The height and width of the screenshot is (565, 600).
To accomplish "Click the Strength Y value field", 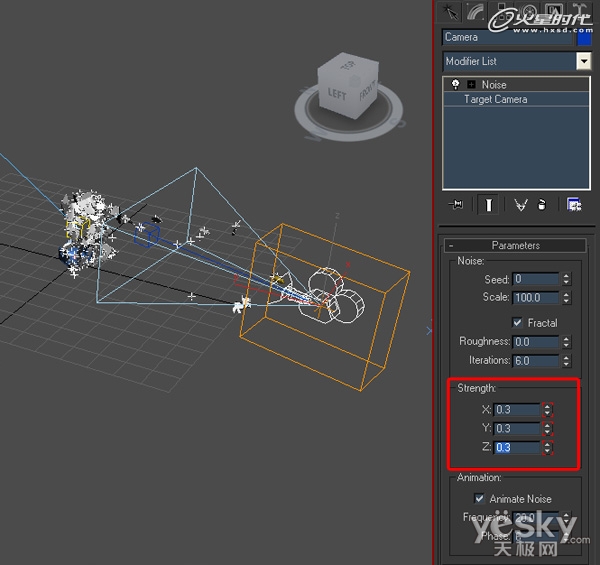I will point(517,428).
